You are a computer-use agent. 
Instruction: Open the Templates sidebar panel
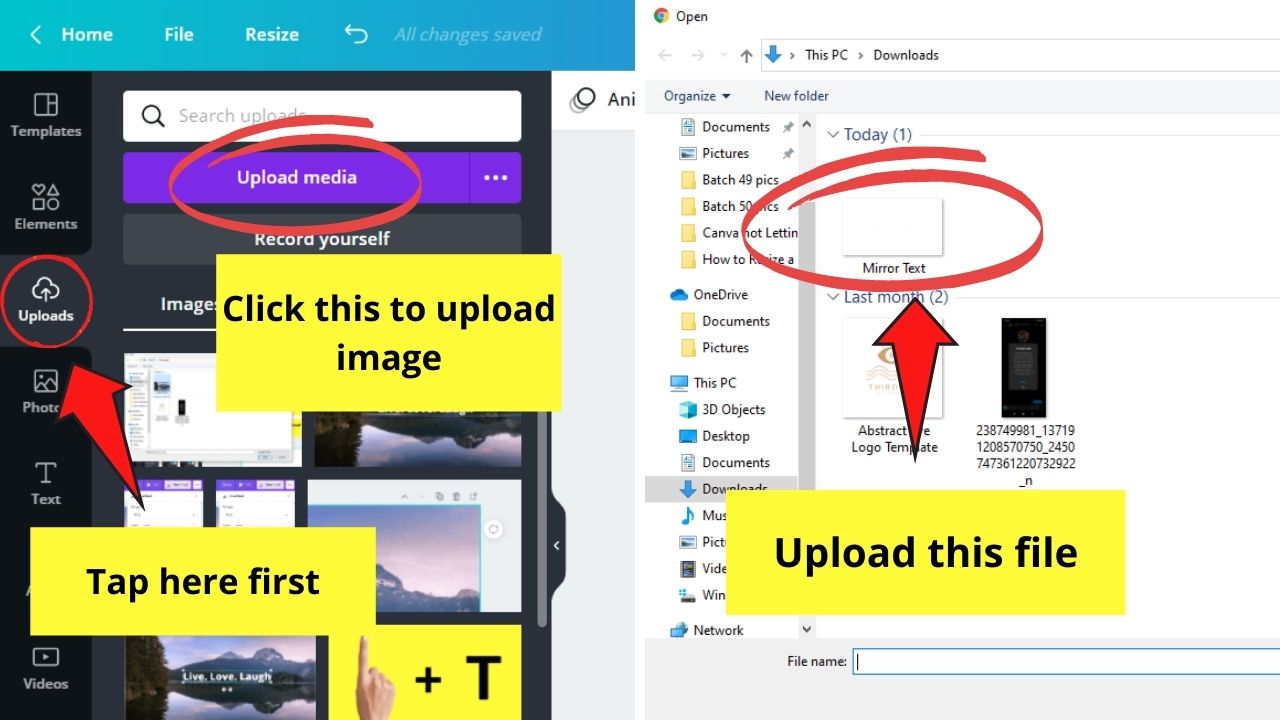tap(45, 116)
